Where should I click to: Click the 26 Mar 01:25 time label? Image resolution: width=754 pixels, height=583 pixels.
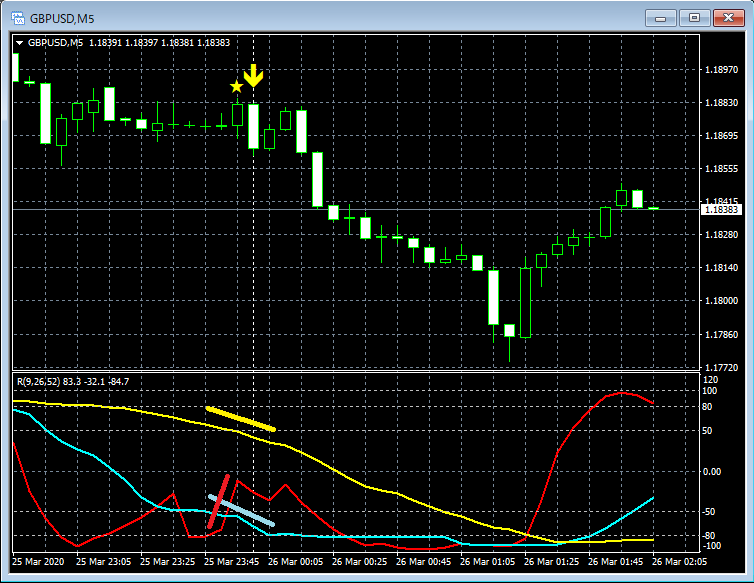551,562
